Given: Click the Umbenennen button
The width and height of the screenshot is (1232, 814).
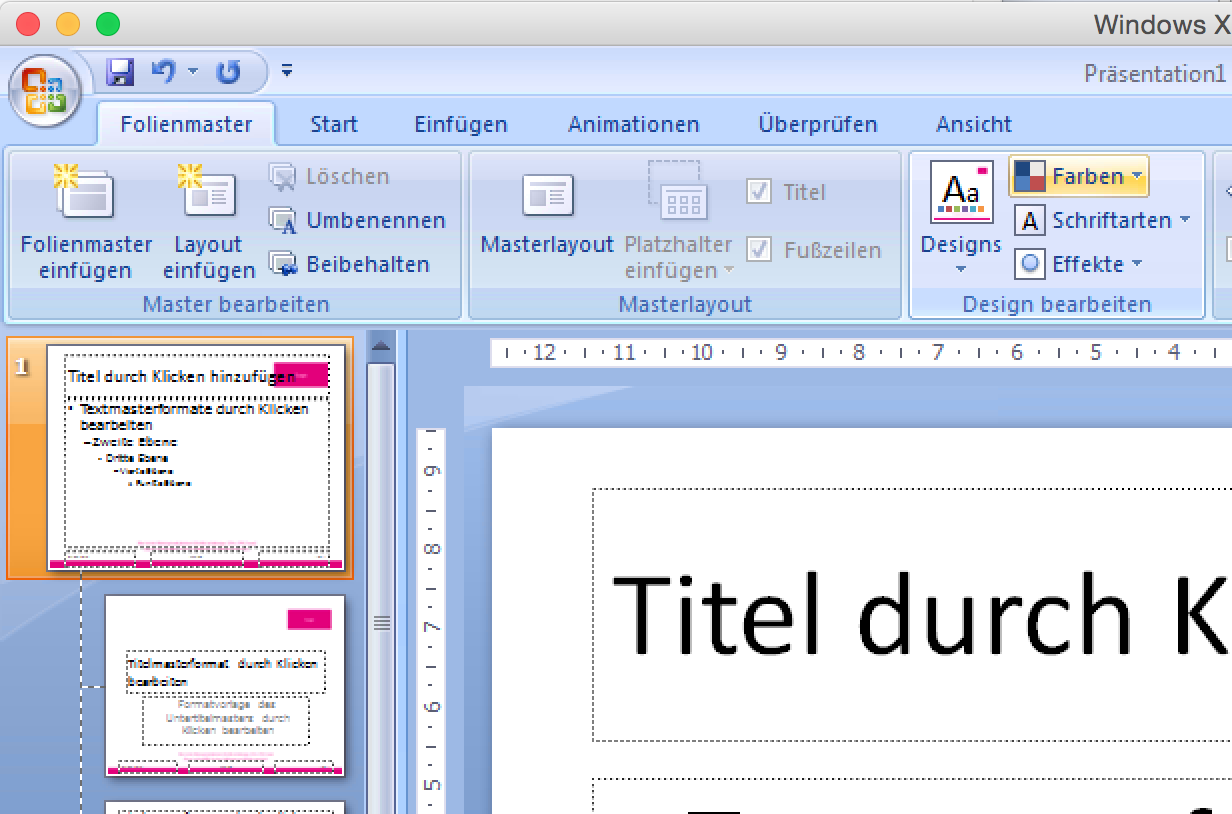Looking at the screenshot, I should (358, 220).
